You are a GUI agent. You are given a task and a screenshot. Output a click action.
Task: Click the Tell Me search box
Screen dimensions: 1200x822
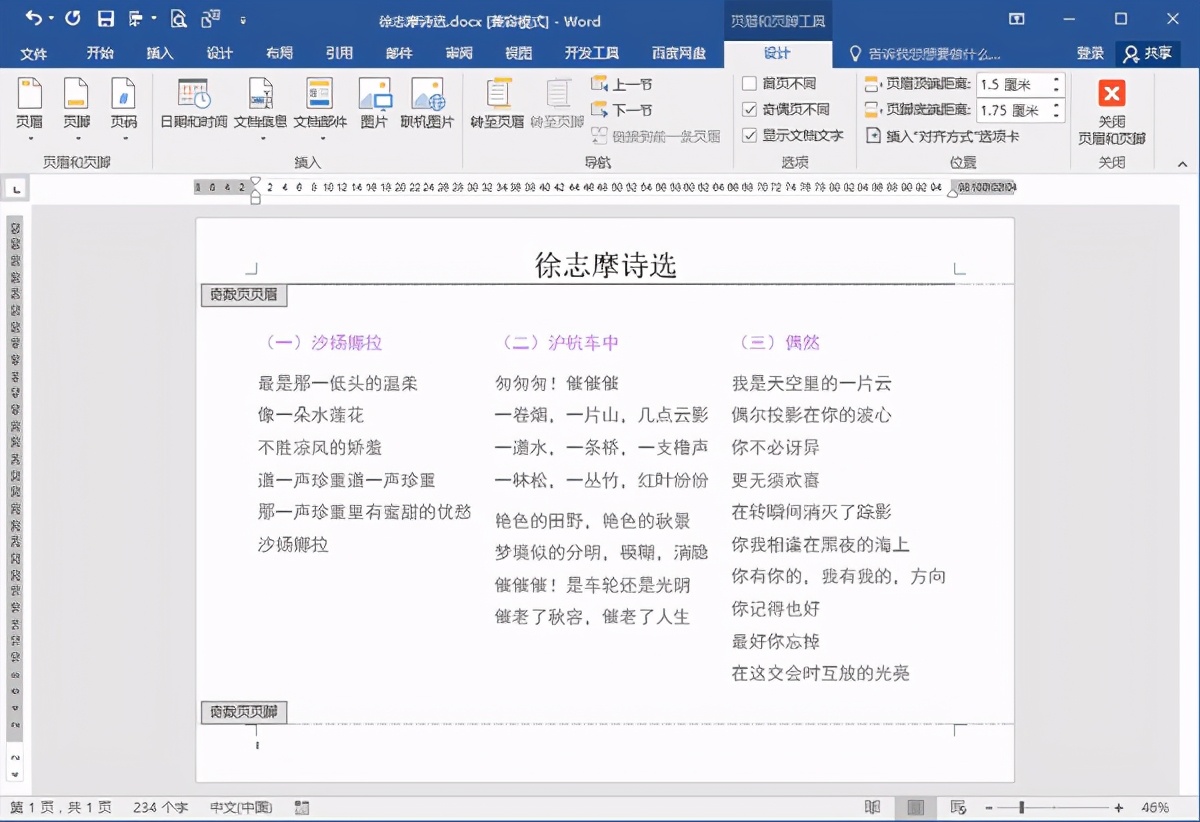pyautogui.click(x=930, y=54)
